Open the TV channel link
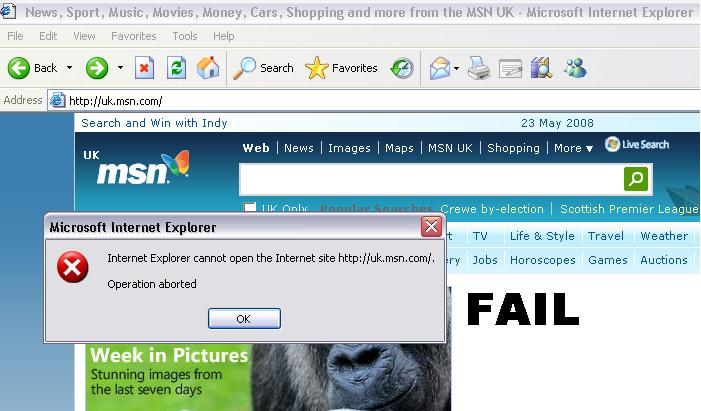 coord(480,236)
